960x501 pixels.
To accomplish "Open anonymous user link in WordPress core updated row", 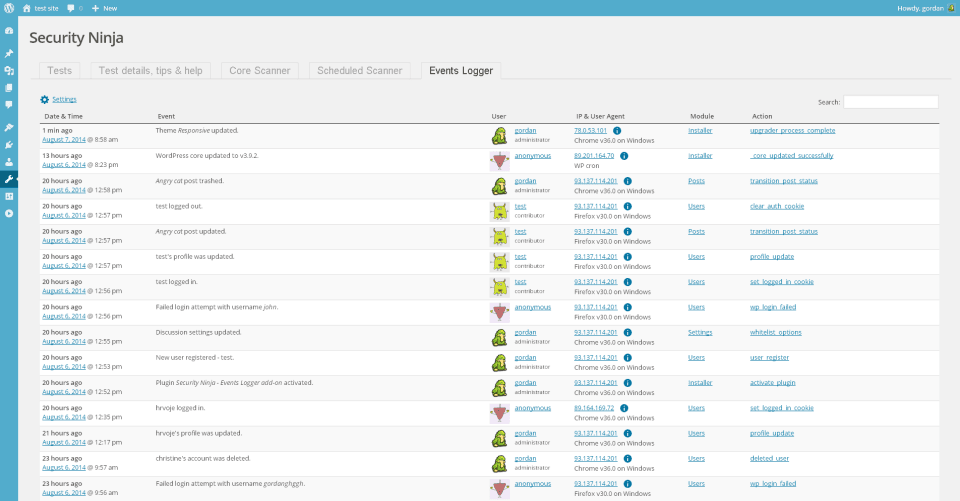I will (533, 156).
